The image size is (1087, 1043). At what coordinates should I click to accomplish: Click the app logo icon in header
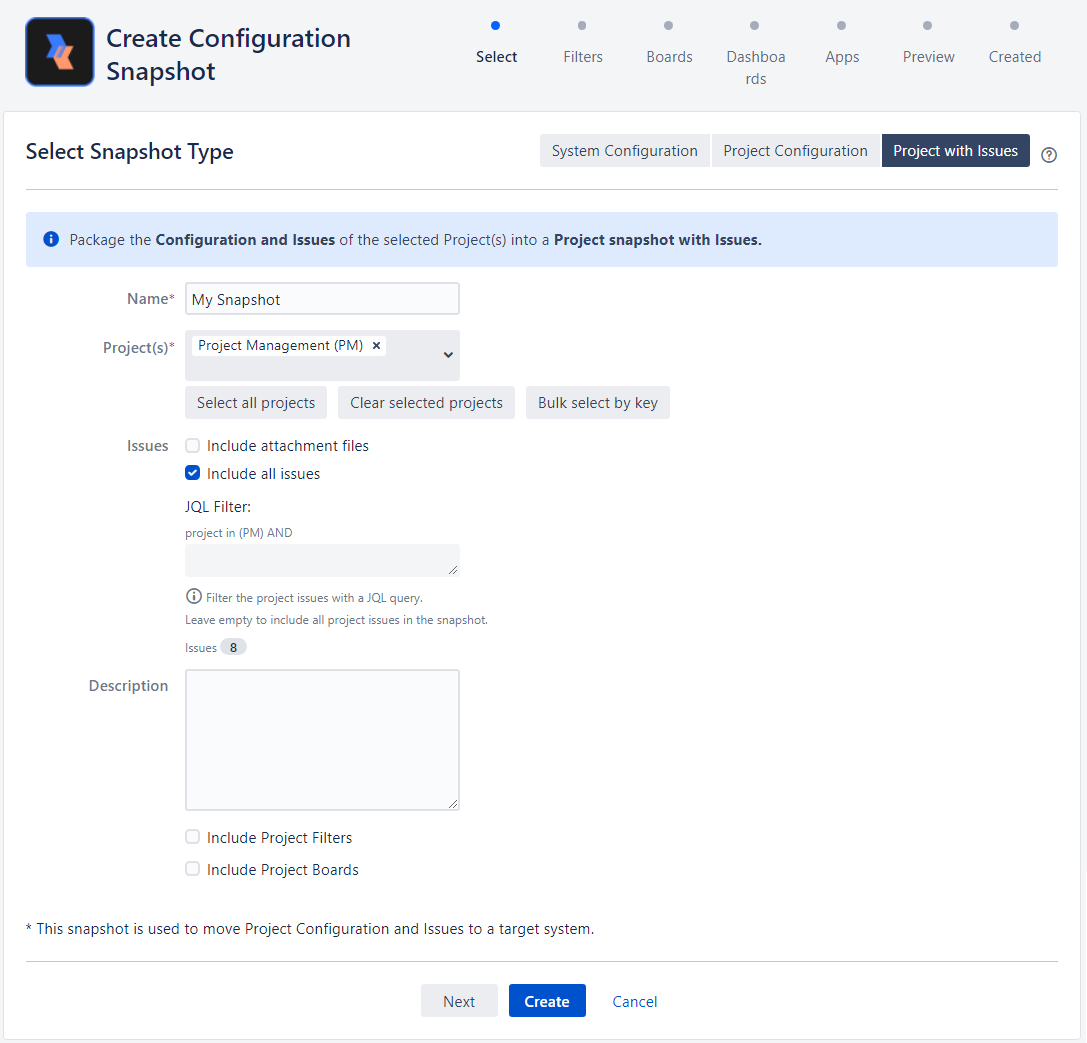pos(60,52)
